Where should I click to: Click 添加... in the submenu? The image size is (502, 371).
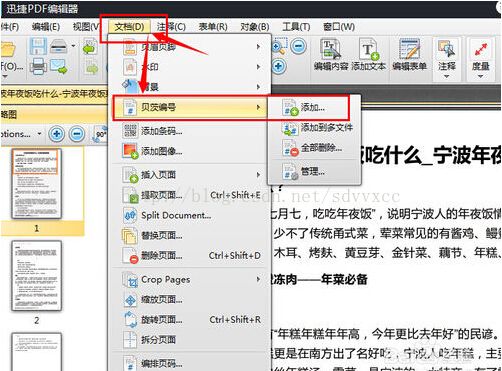(314, 107)
